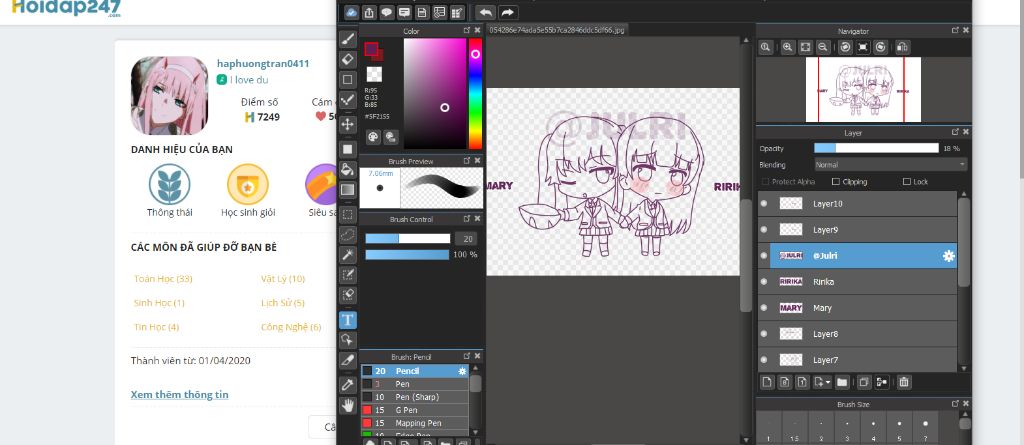Select the Brush tool in the toolbox
Screen dimensions: 1024x445
pyautogui.click(x=348, y=39)
